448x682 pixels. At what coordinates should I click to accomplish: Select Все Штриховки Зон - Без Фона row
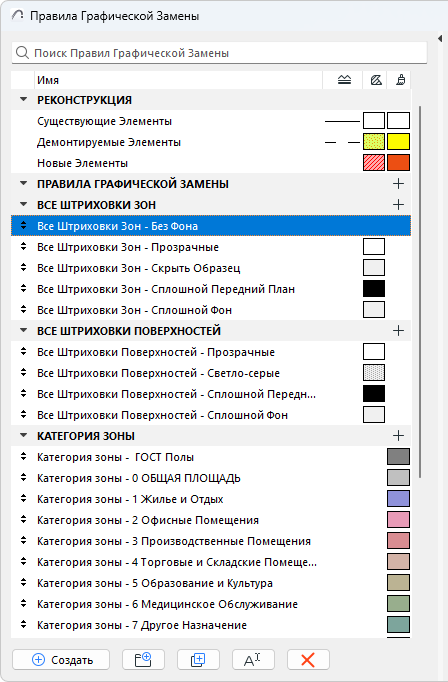pos(211,226)
